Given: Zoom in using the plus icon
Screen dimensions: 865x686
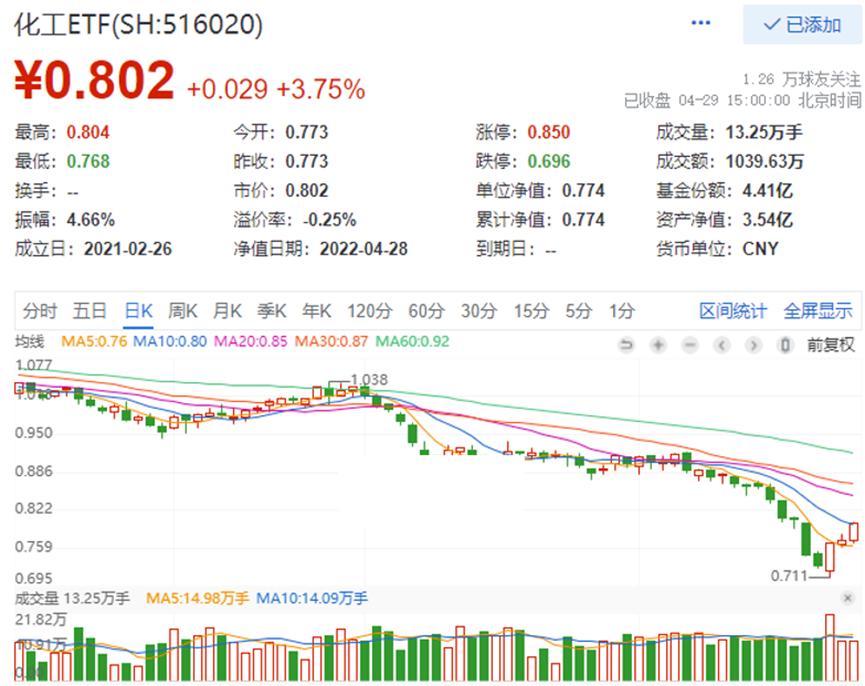Looking at the screenshot, I should pos(658,345).
